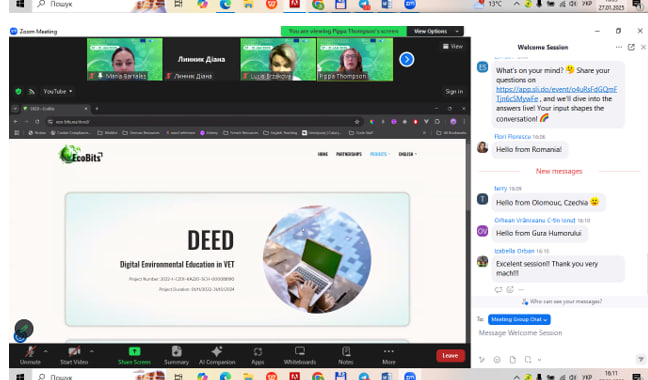Viewport: 648px width, 380px height.
Task: Open the Meeting Group Chat recipient dropdown
Action: [519, 319]
